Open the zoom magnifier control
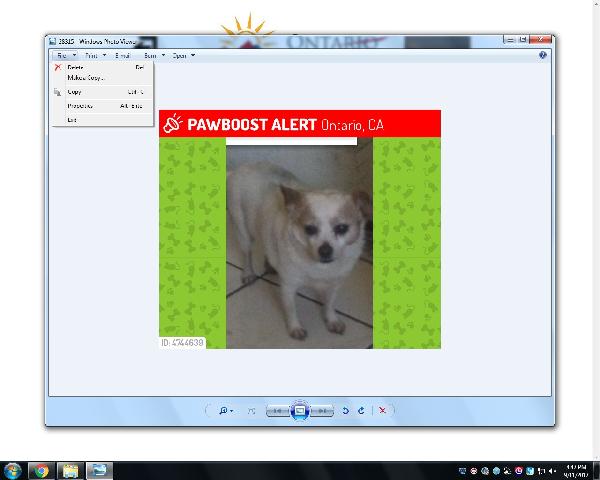Viewport: 600px width, 480px height. 226,411
